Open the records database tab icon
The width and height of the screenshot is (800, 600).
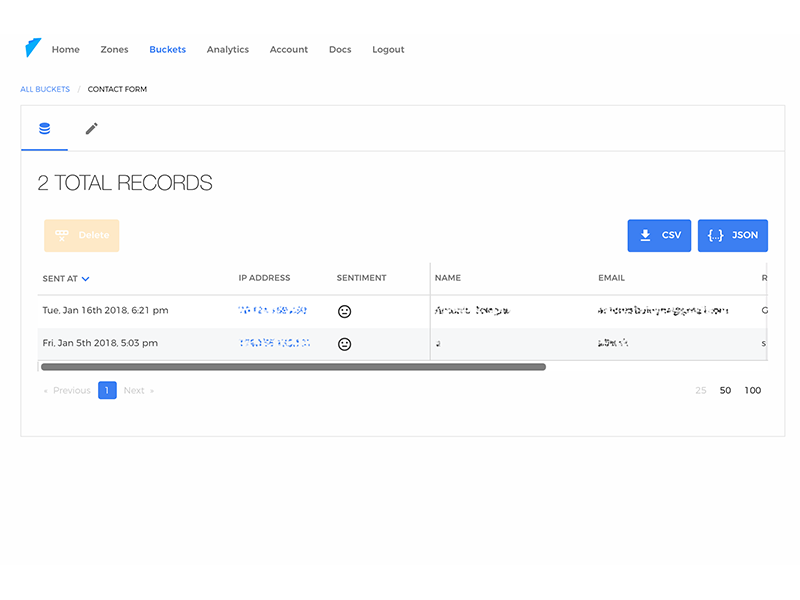[44, 129]
